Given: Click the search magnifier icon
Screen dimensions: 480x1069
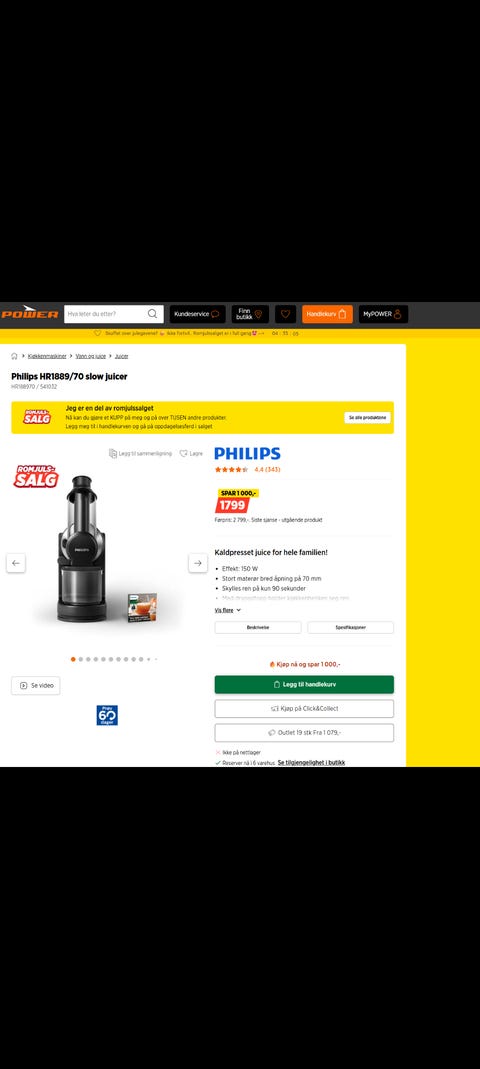Looking at the screenshot, I should (153, 314).
